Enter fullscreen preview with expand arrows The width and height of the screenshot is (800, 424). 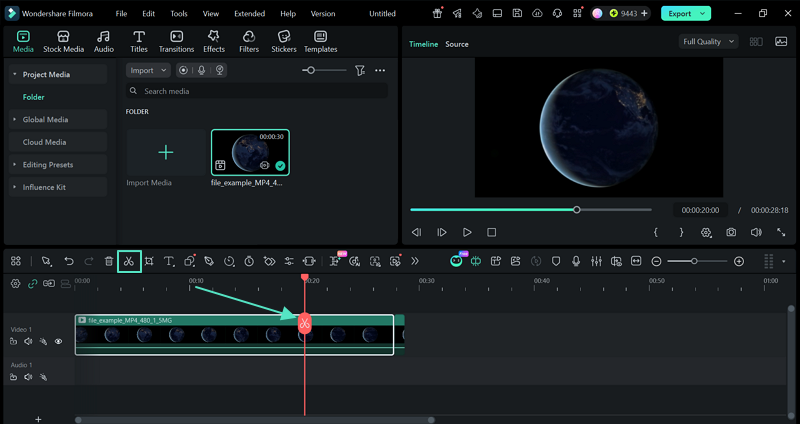point(781,232)
